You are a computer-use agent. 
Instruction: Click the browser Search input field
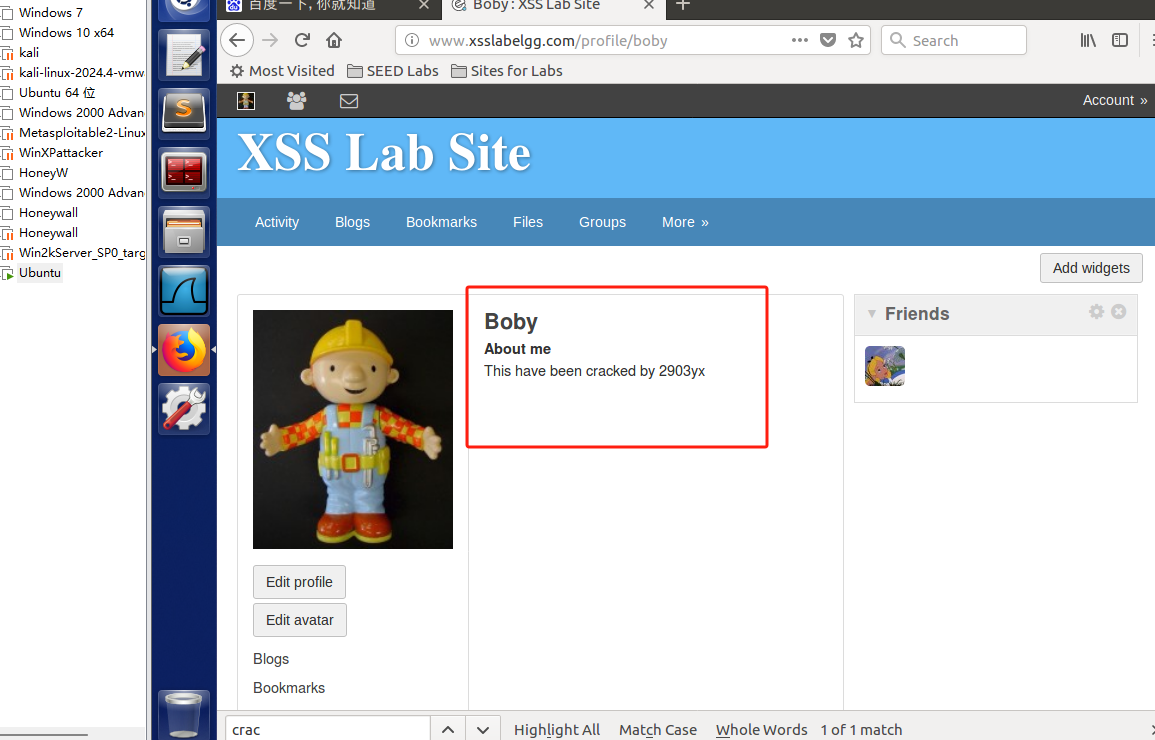coord(954,40)
